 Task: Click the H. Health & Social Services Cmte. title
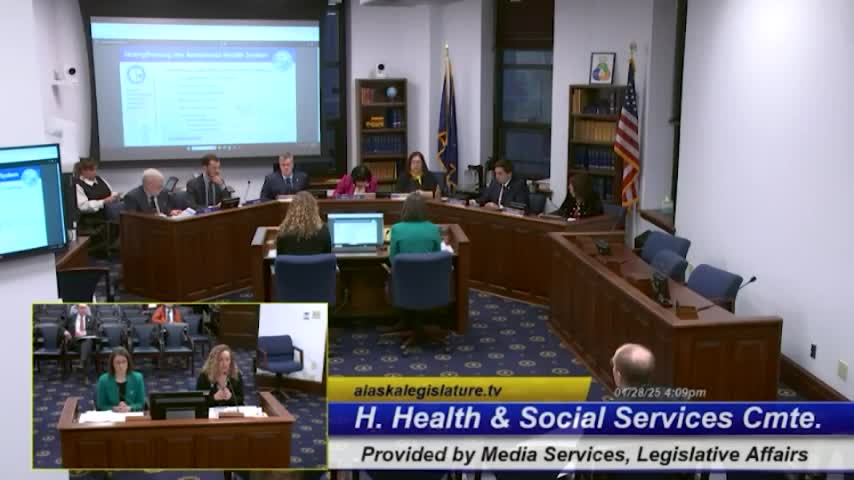pyautogui.click(x=587, y=418)
